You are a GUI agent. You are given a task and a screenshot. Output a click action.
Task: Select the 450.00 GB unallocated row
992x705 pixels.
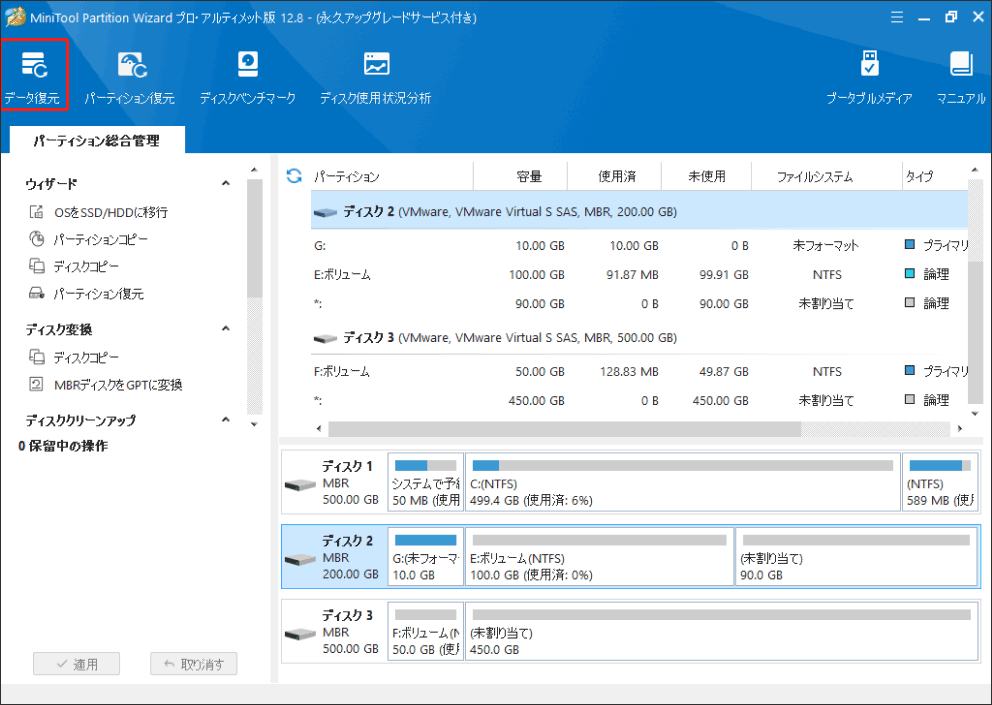click(x=639, y=401)
